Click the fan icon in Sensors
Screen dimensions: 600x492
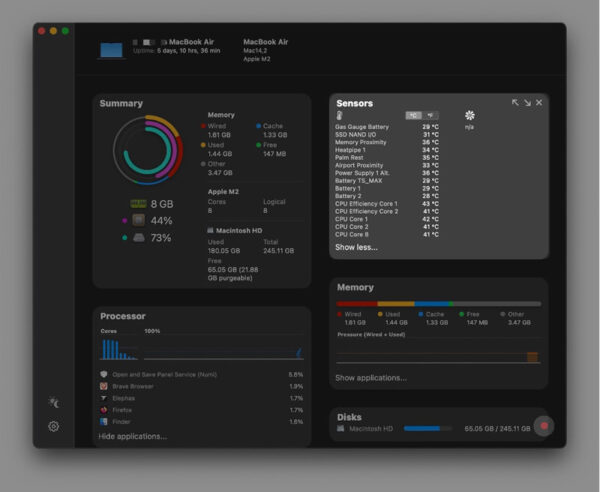click(470, 115)
